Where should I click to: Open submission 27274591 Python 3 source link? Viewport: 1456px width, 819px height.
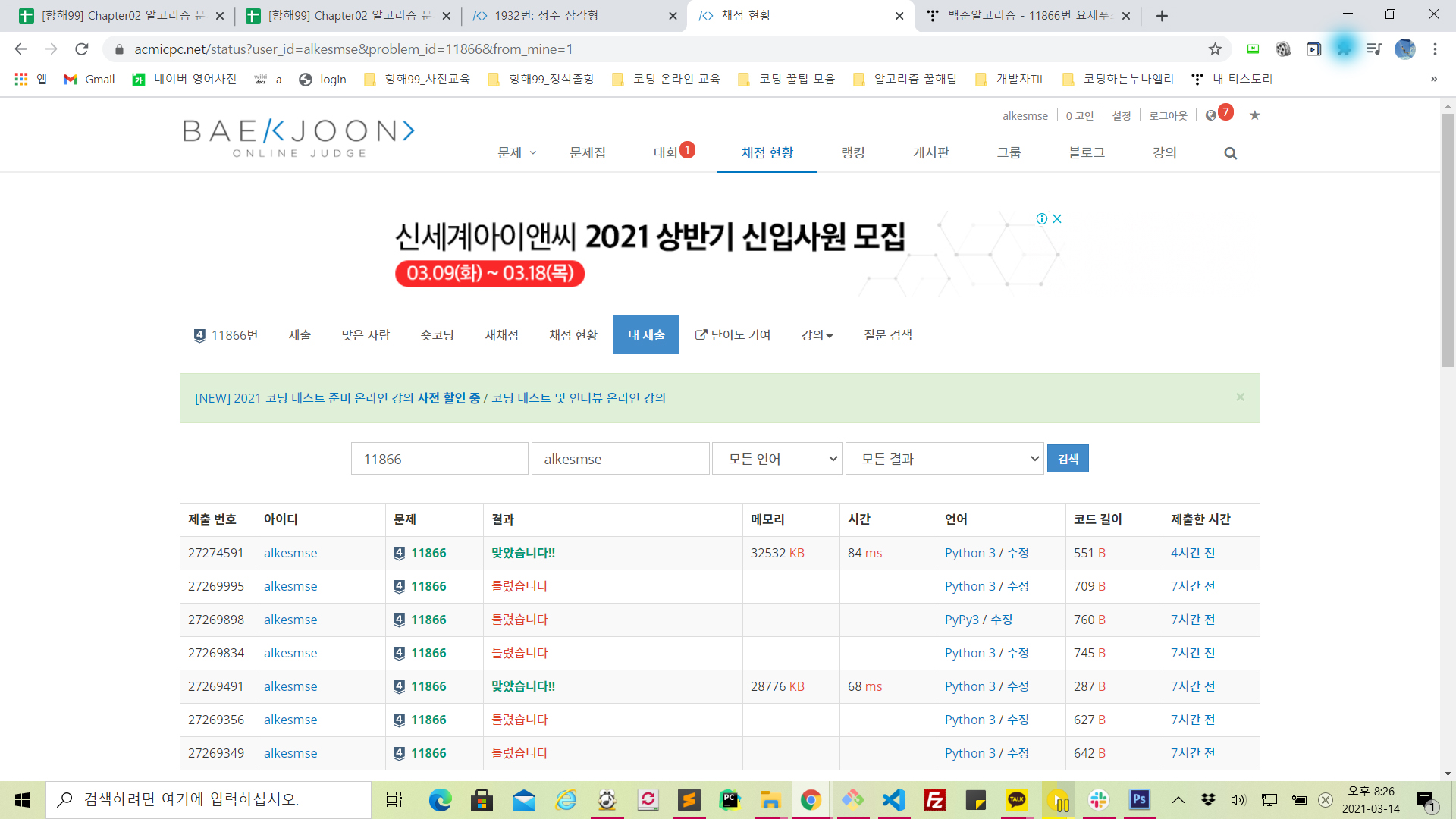tap(969, 553)
